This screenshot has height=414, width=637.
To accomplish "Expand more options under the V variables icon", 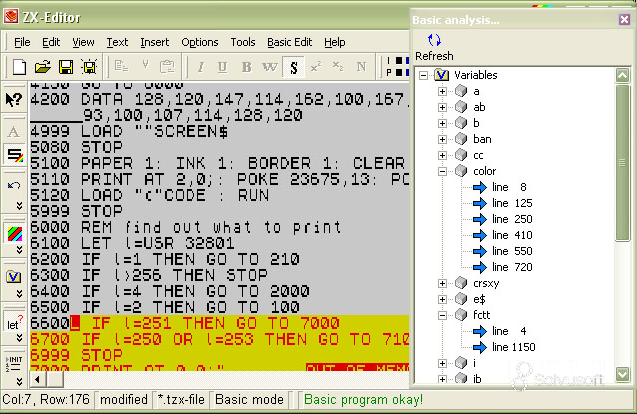I will 19,293.
